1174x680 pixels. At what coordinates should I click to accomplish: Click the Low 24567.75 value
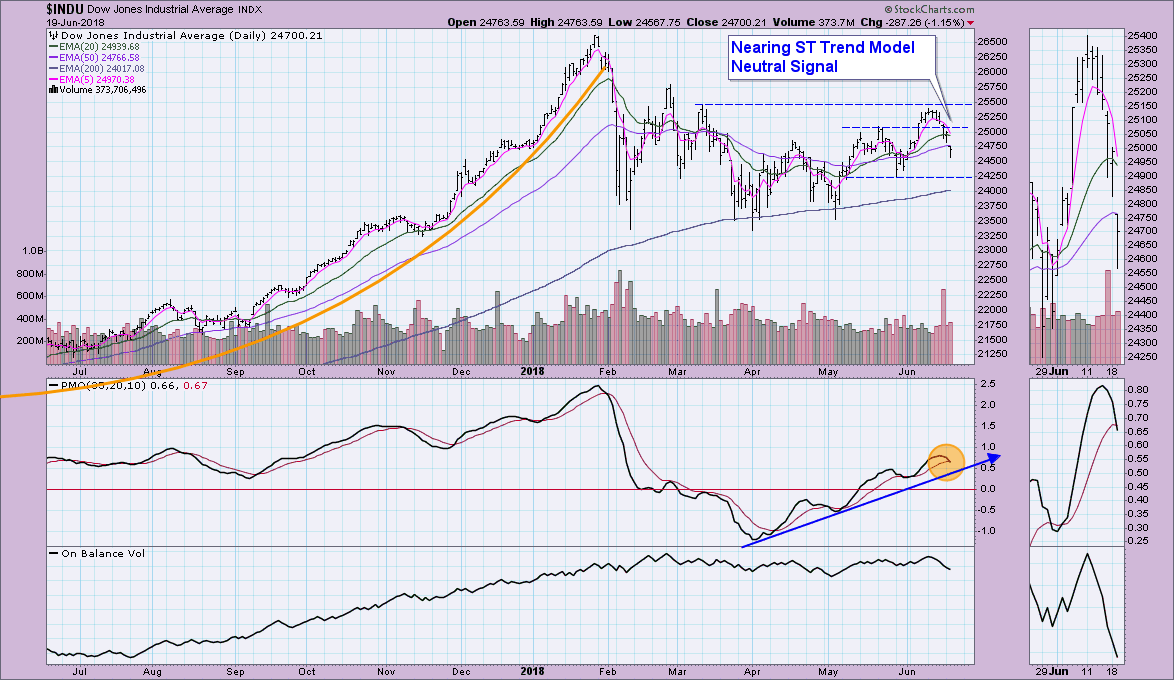[x=644, y=22]
